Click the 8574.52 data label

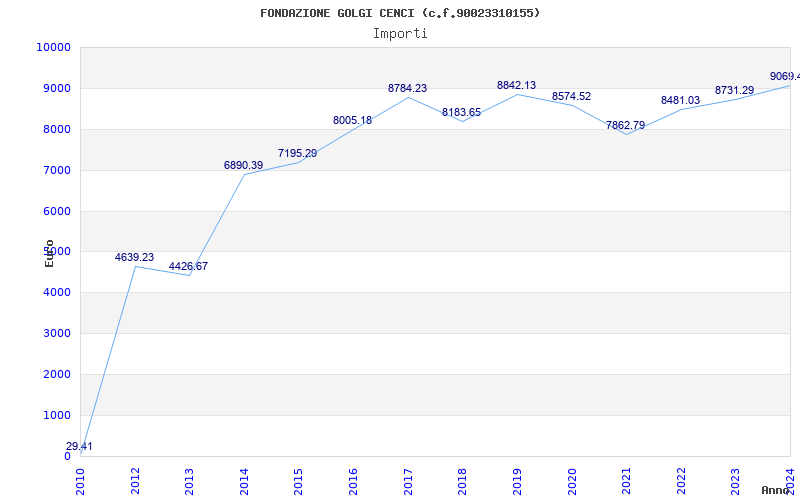click(571, 96)
